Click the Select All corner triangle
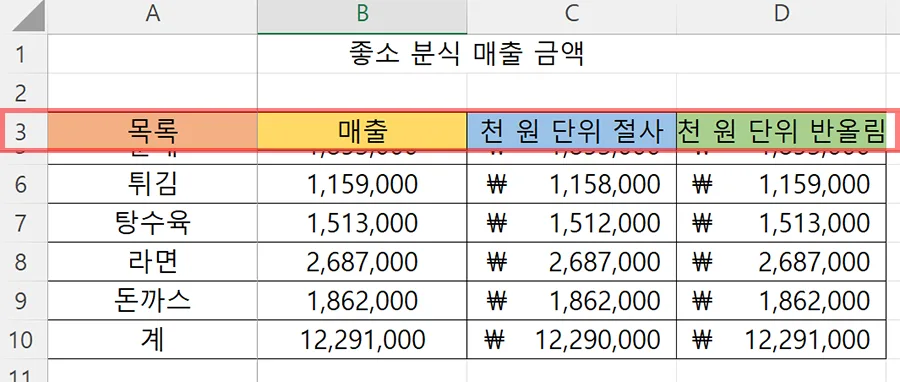Viewport: 900px width, 382px height. 29,17
